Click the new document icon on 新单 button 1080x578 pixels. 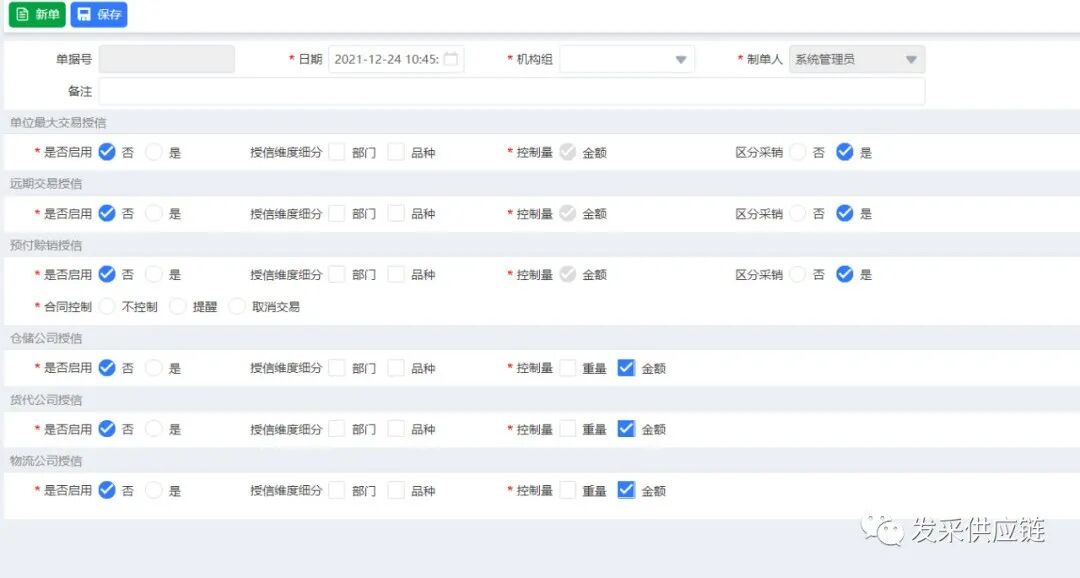pyautogui.click(x=22, y=14)
